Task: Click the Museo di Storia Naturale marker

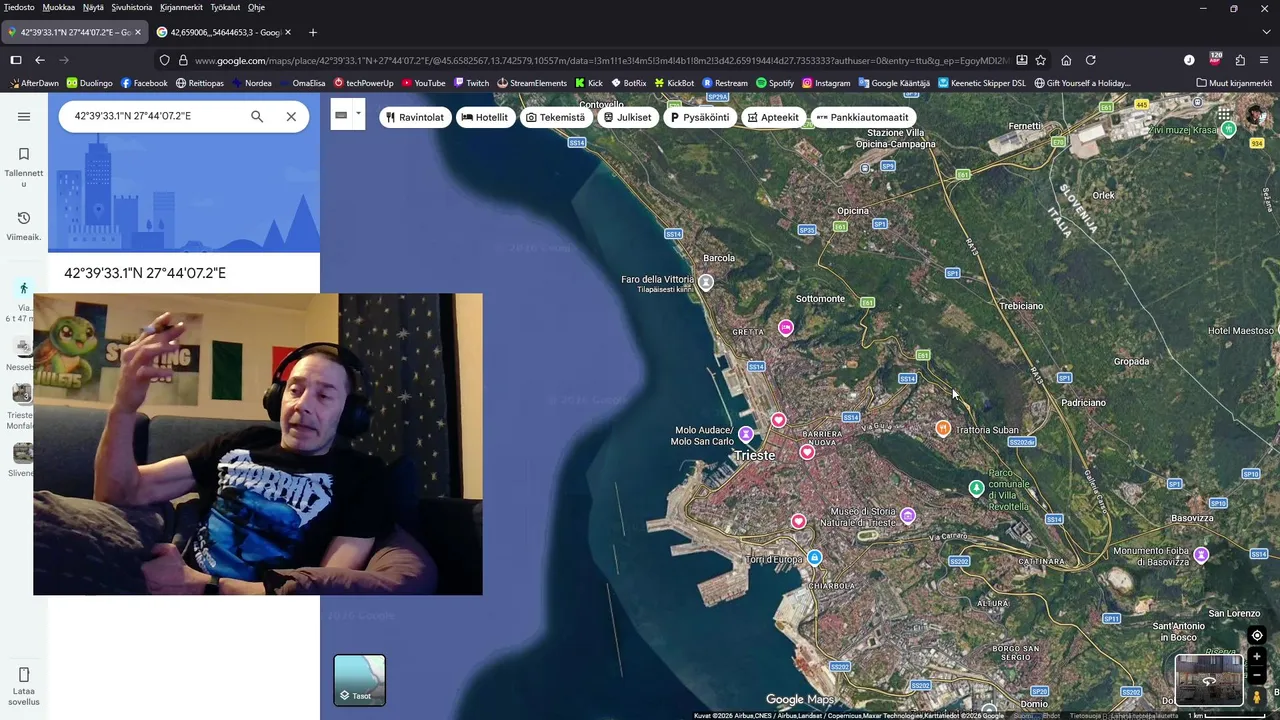Action: pyautogui.click(x=907, y=516)
